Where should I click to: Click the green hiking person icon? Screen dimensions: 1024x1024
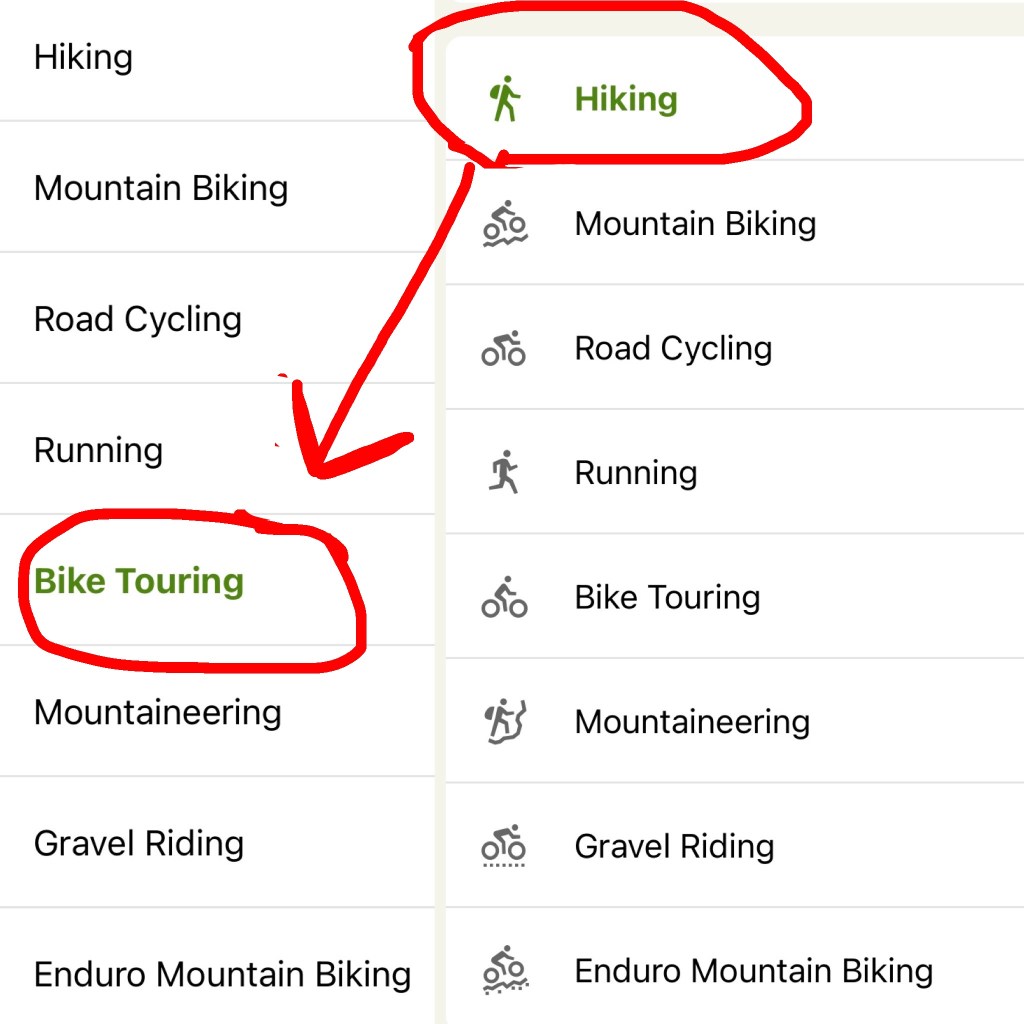tap(505, 99)
